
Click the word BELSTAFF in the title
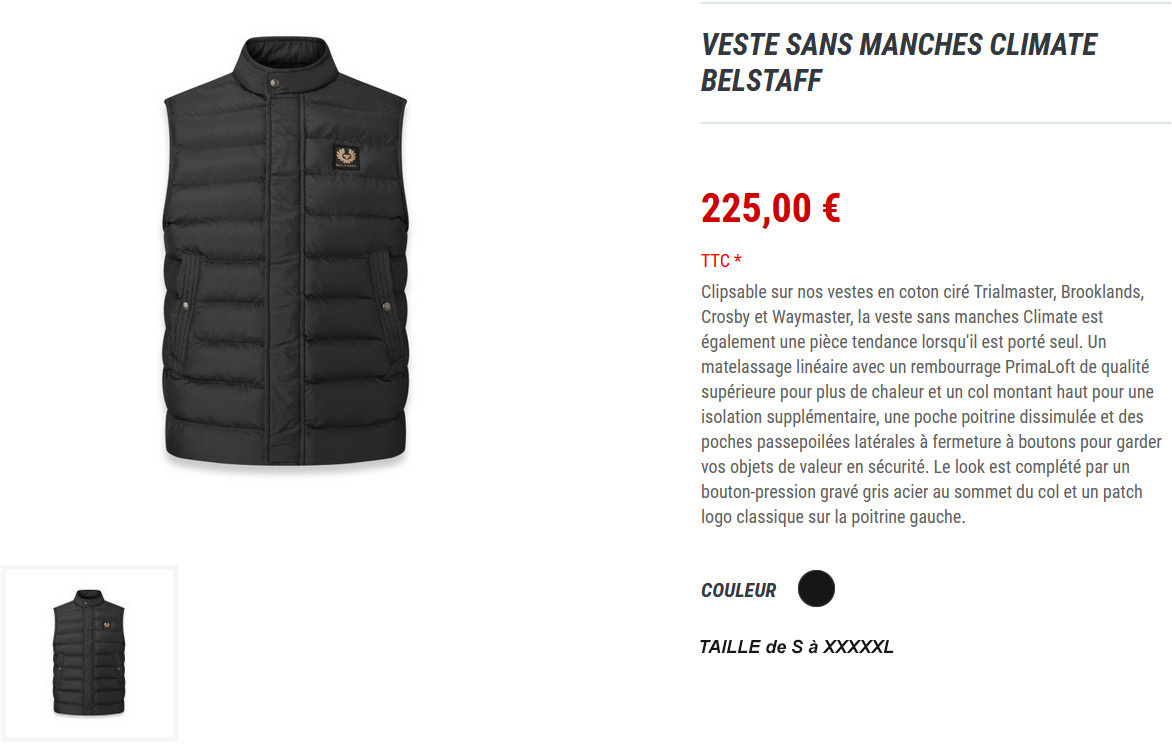pyautogui.click(x=762, y=81)
